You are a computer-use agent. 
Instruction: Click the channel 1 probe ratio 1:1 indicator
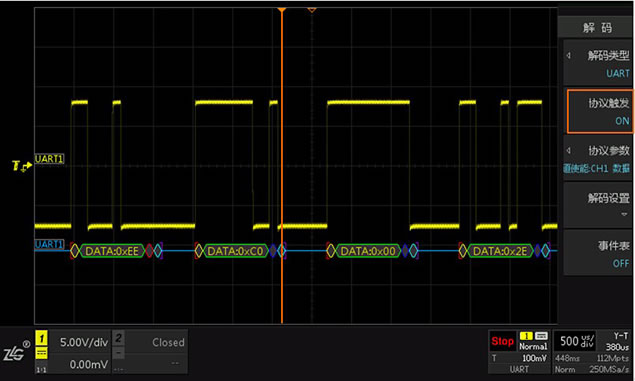click(x=41, y=369)
